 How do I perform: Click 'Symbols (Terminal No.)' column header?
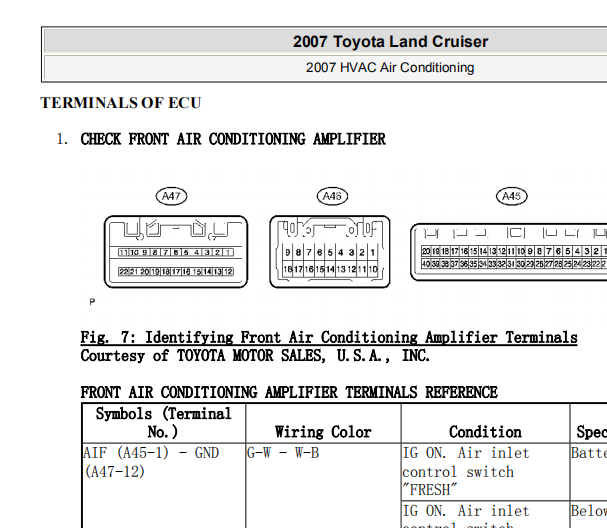(x=163, y=423)
